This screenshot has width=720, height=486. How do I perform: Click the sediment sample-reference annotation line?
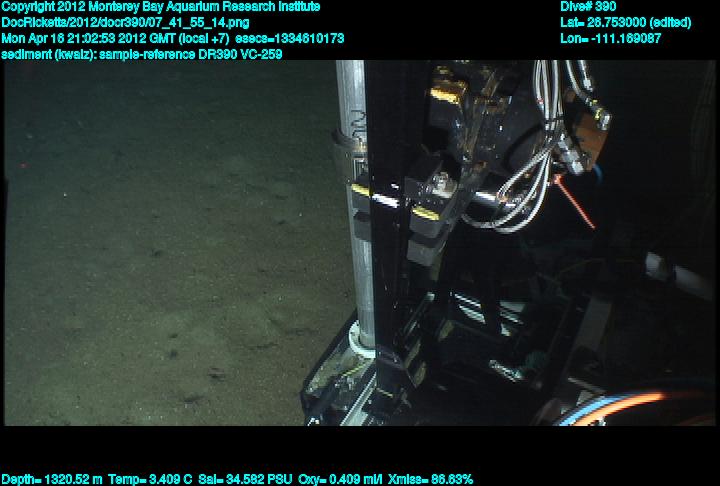(141, 54)
